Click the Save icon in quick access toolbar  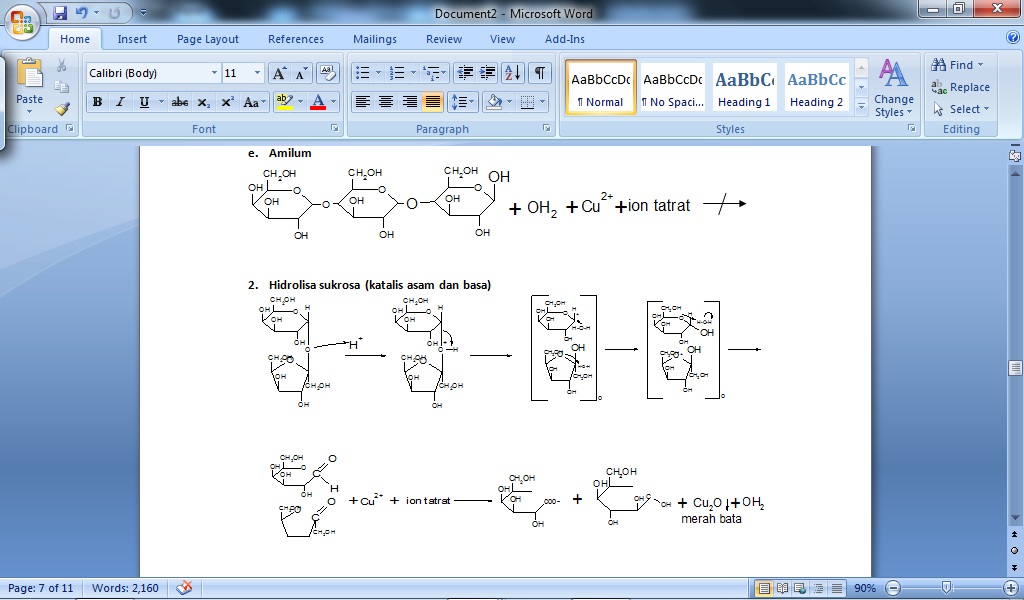(60, 12)
